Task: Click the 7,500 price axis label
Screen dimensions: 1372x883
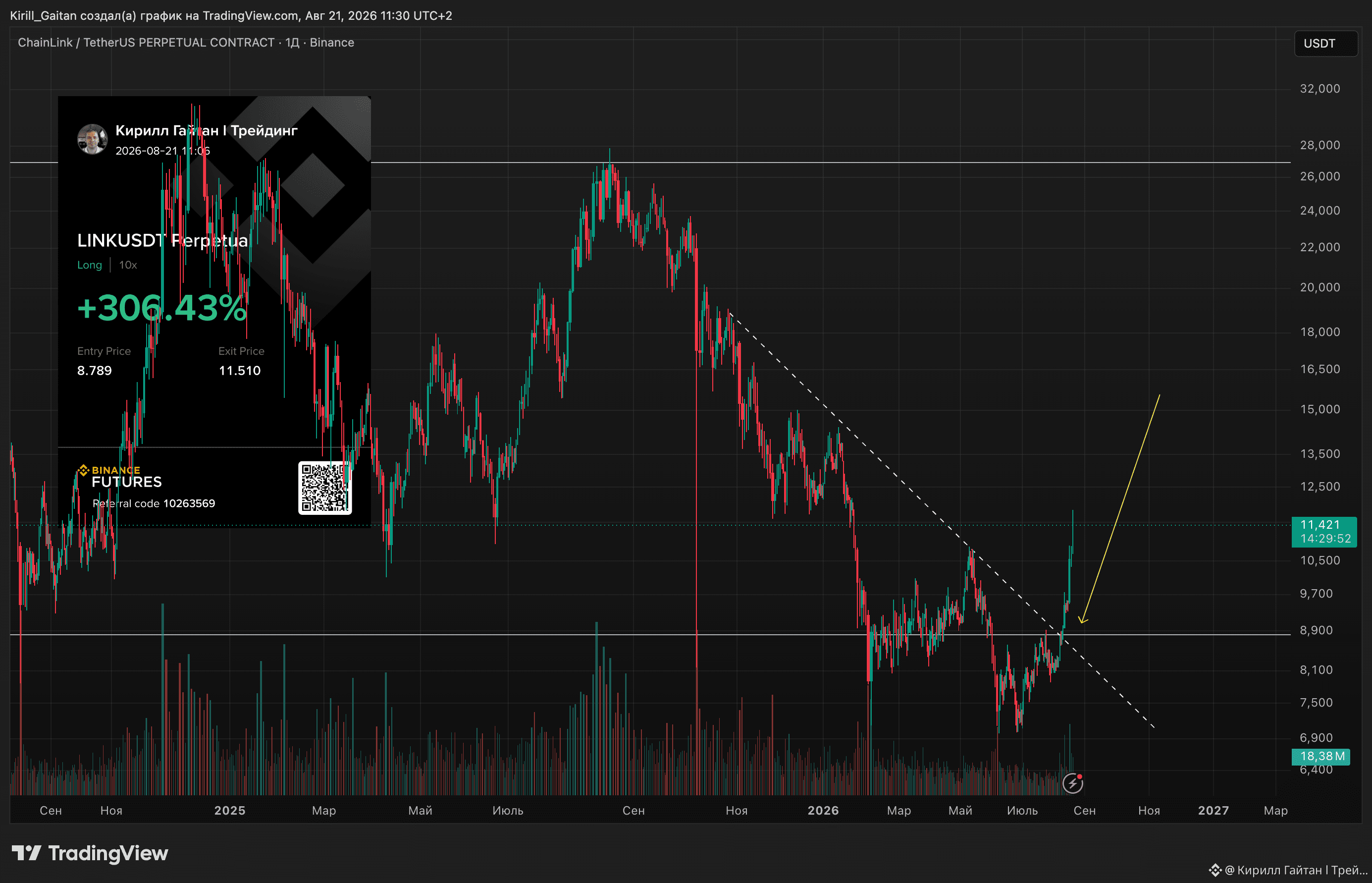Action: [1317, 703]
